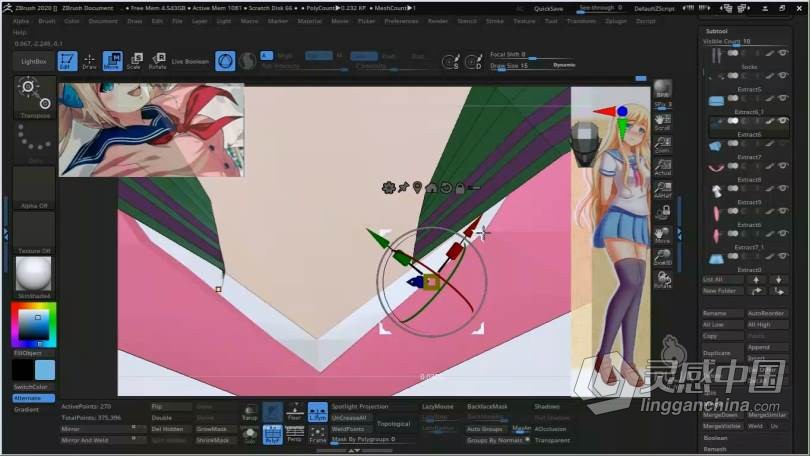
Task: Open the Texture menu
Action: click(524, 21)
